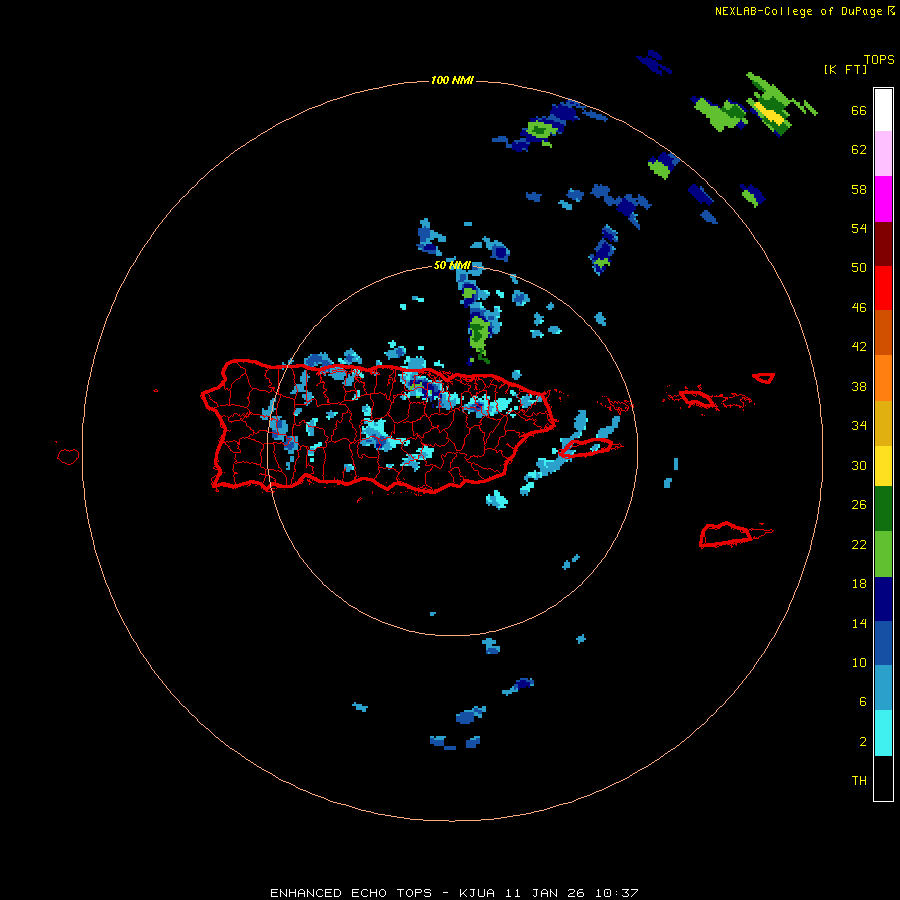
Task: Click the legend value 6
Action: click(x=862, y=702)
